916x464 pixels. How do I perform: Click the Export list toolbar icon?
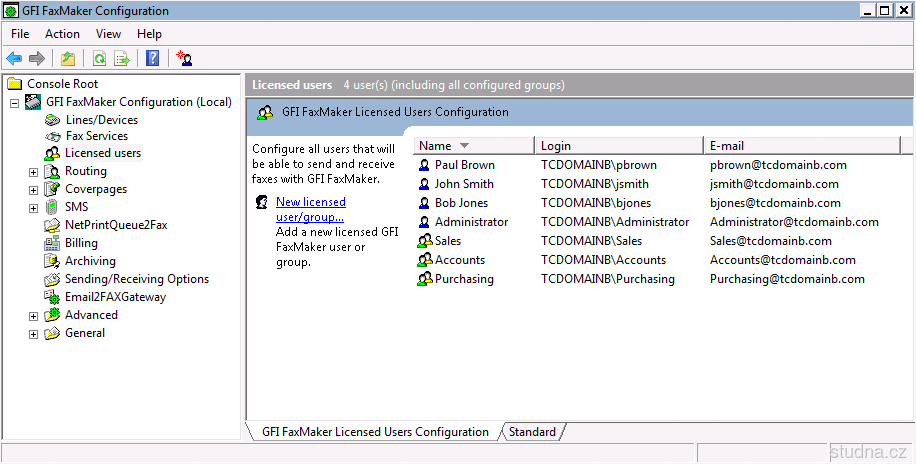point(122,59)
